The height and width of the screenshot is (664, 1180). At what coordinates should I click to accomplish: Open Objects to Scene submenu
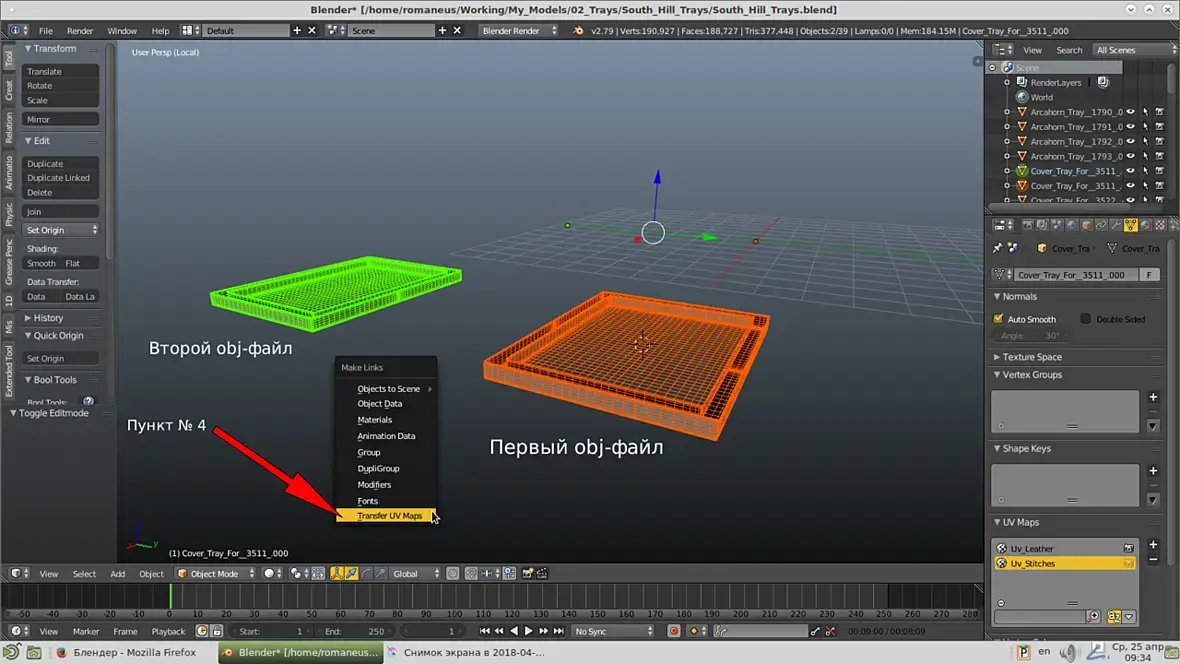[388, 388]
